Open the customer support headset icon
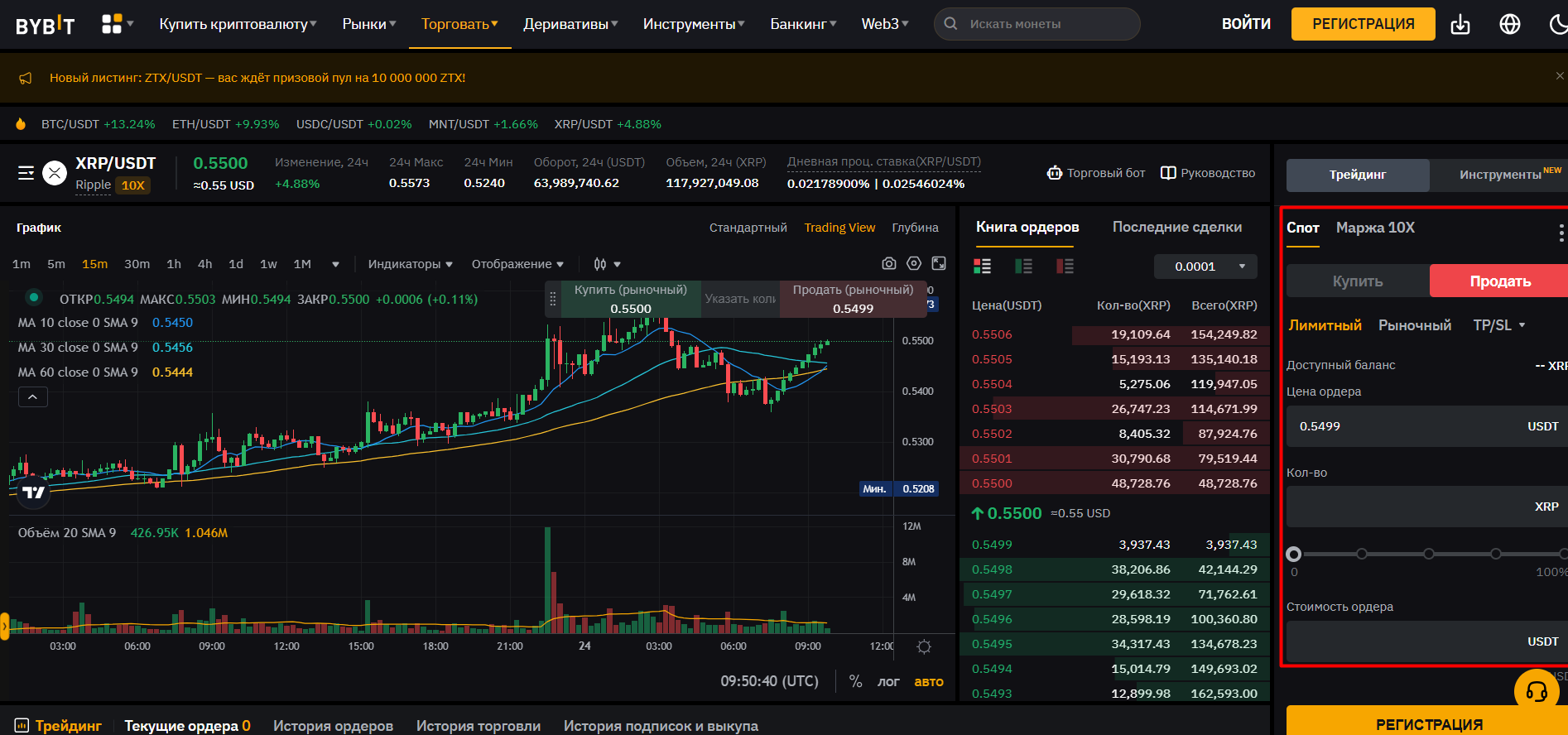Image resolution: width=1568 pixels, height=735 pixels. pyautogui.click(x=1536, y=691)
